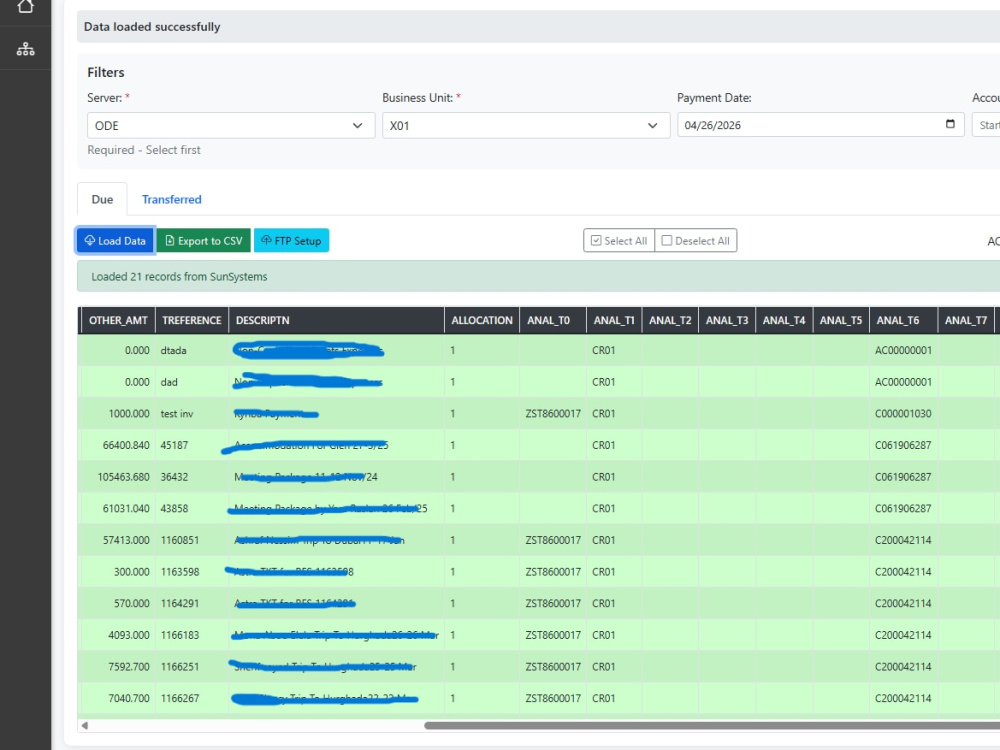This screenshot has width=1000, height=750.
Task: Click the horizontal scrollbar thumb under the table
Action: point(712,725)
